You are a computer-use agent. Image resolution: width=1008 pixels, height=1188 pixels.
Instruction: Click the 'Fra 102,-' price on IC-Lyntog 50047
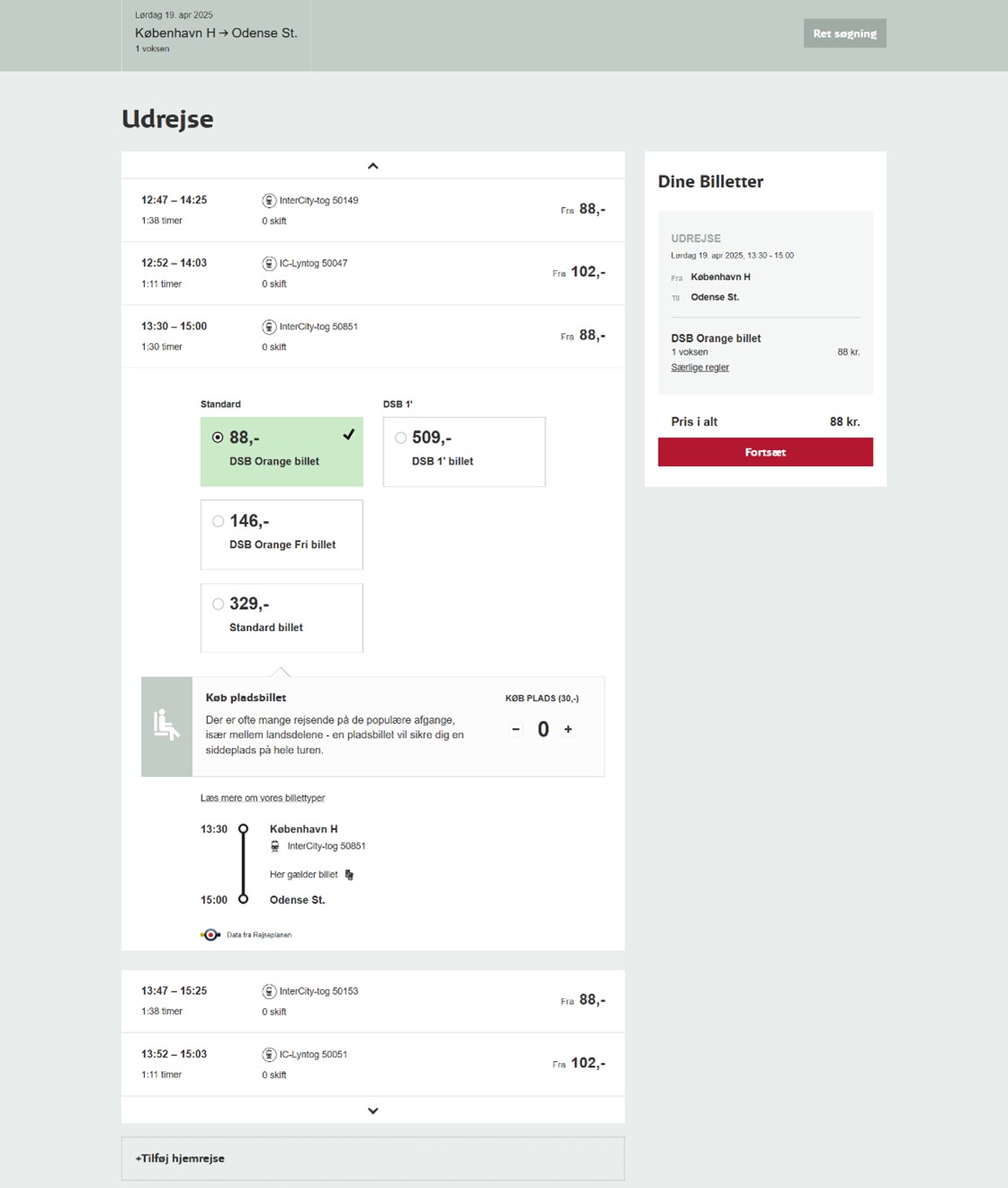pyautogui.click(x=579, y=272)
